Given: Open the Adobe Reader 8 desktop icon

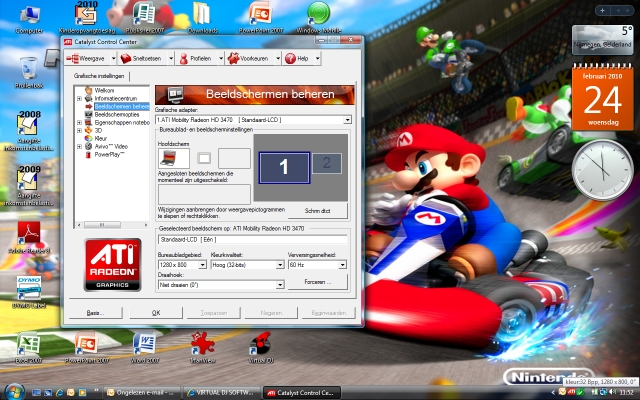Looking at the screenshot, I should coord(29,238).
